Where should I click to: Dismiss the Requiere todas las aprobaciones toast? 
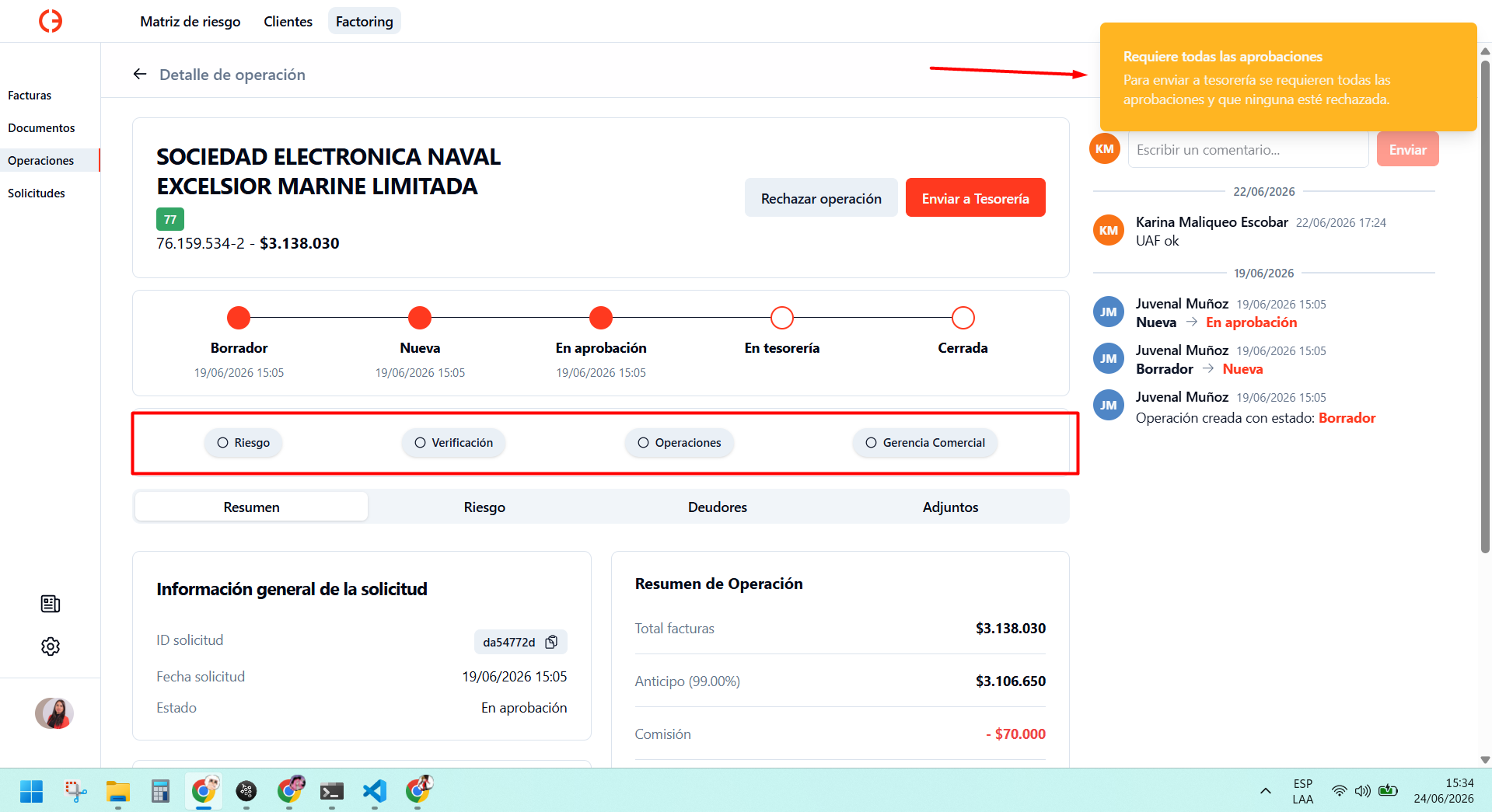coord(1288,77)
